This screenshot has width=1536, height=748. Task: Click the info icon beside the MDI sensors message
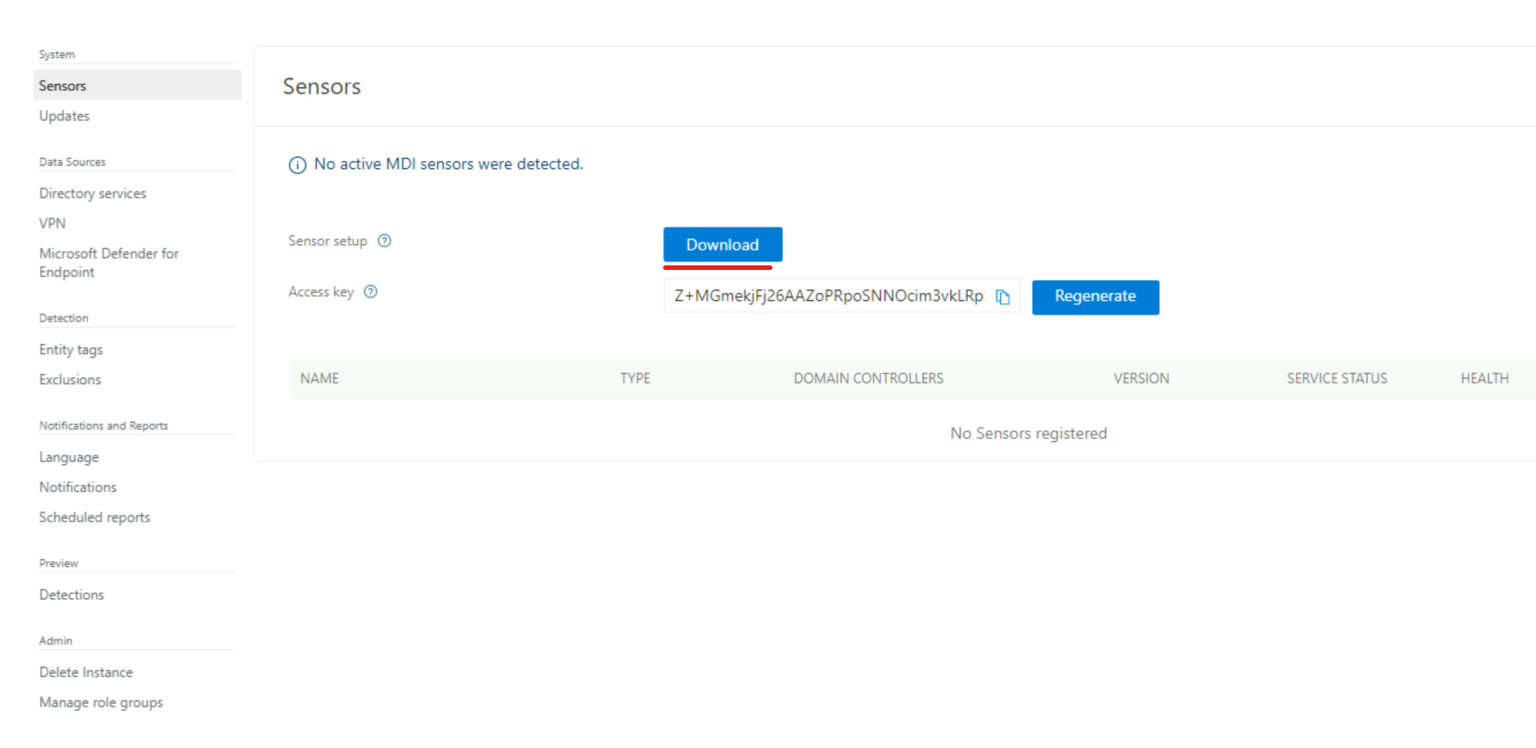(x=297, y=164)
